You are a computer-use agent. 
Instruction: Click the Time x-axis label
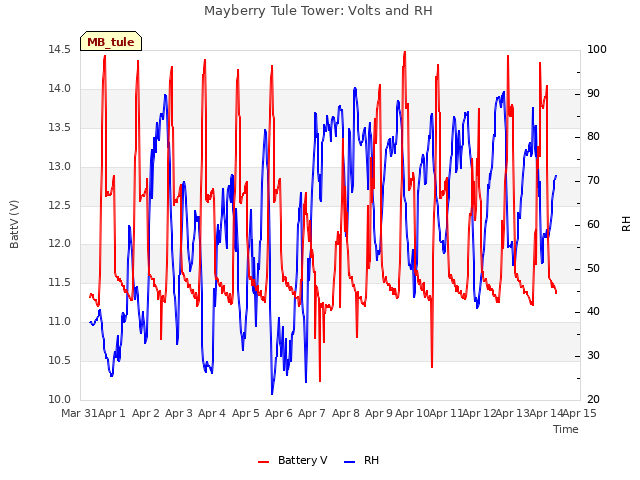[566, 429]
